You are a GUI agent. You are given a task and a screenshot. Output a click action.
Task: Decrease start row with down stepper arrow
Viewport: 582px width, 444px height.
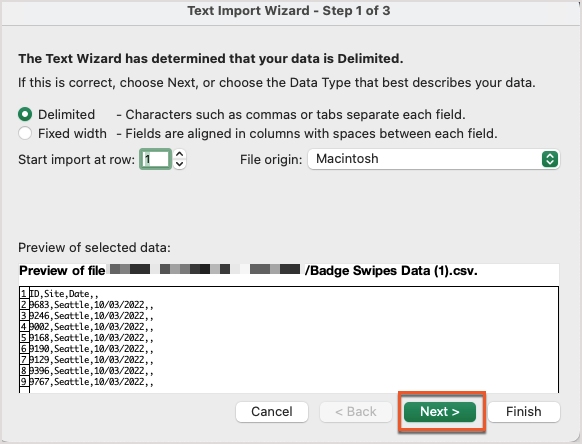coord(180,164)
